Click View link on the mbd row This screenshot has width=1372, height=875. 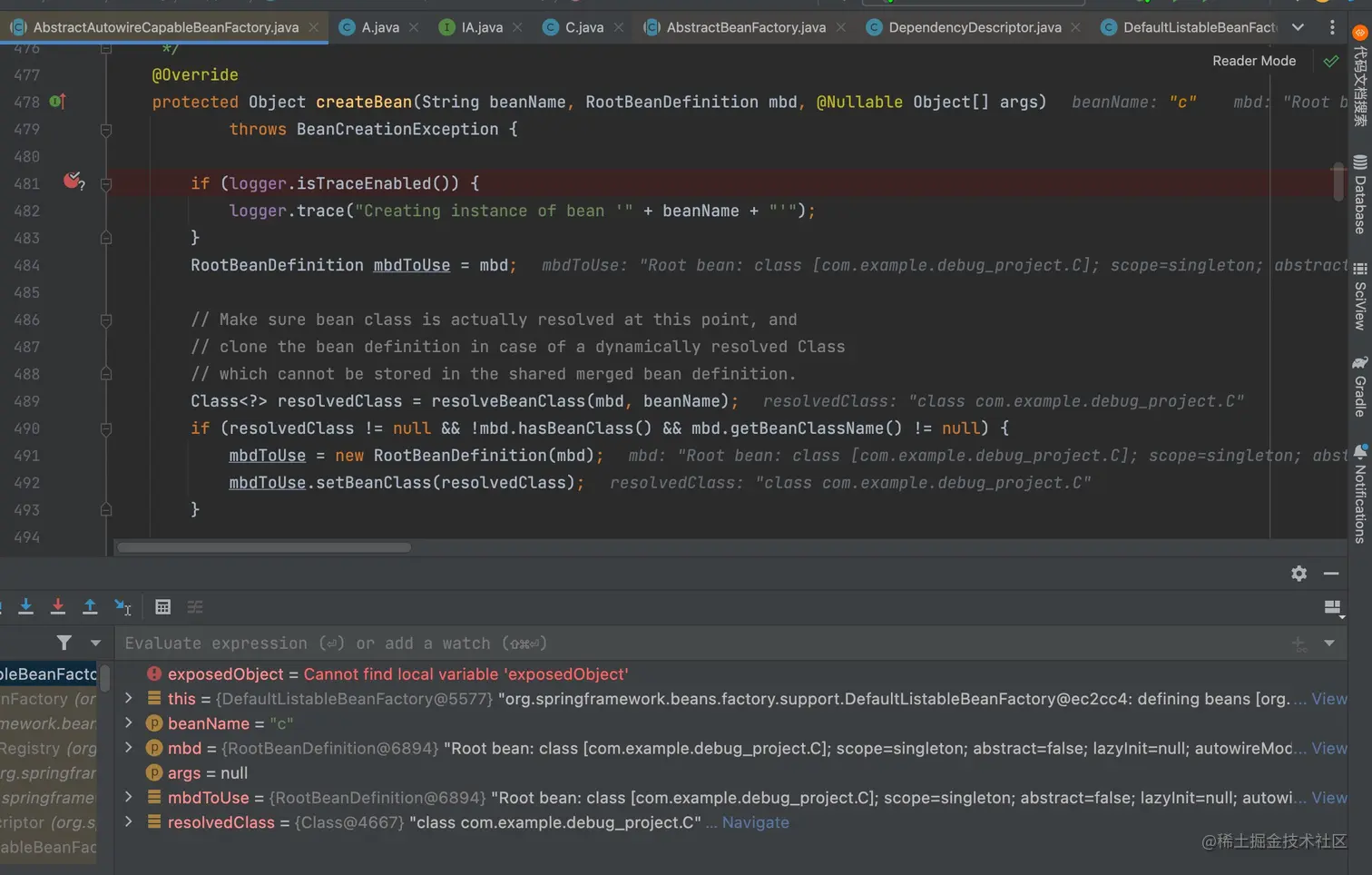[x=1329, y=748]
